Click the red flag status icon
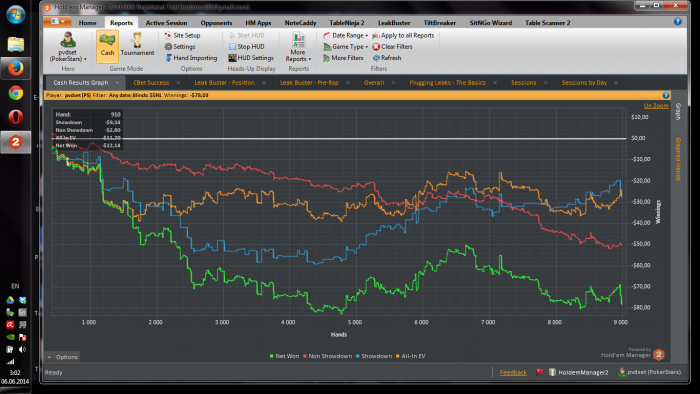The height and width of the screenshot is (394, 700). pyautogui.click(x=539, y=372)
